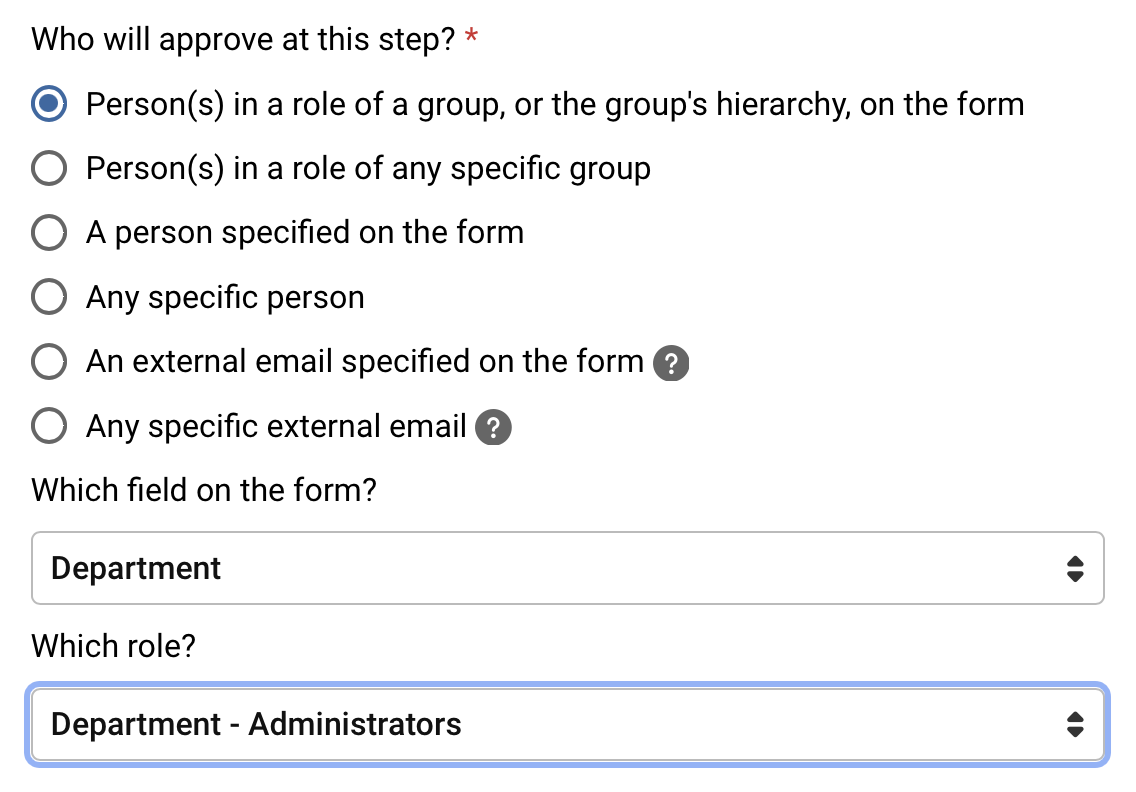Choose radio circle for role of any specific group
The width and height of the screenshot is (1136, 792).
click(x=50, y=169)
